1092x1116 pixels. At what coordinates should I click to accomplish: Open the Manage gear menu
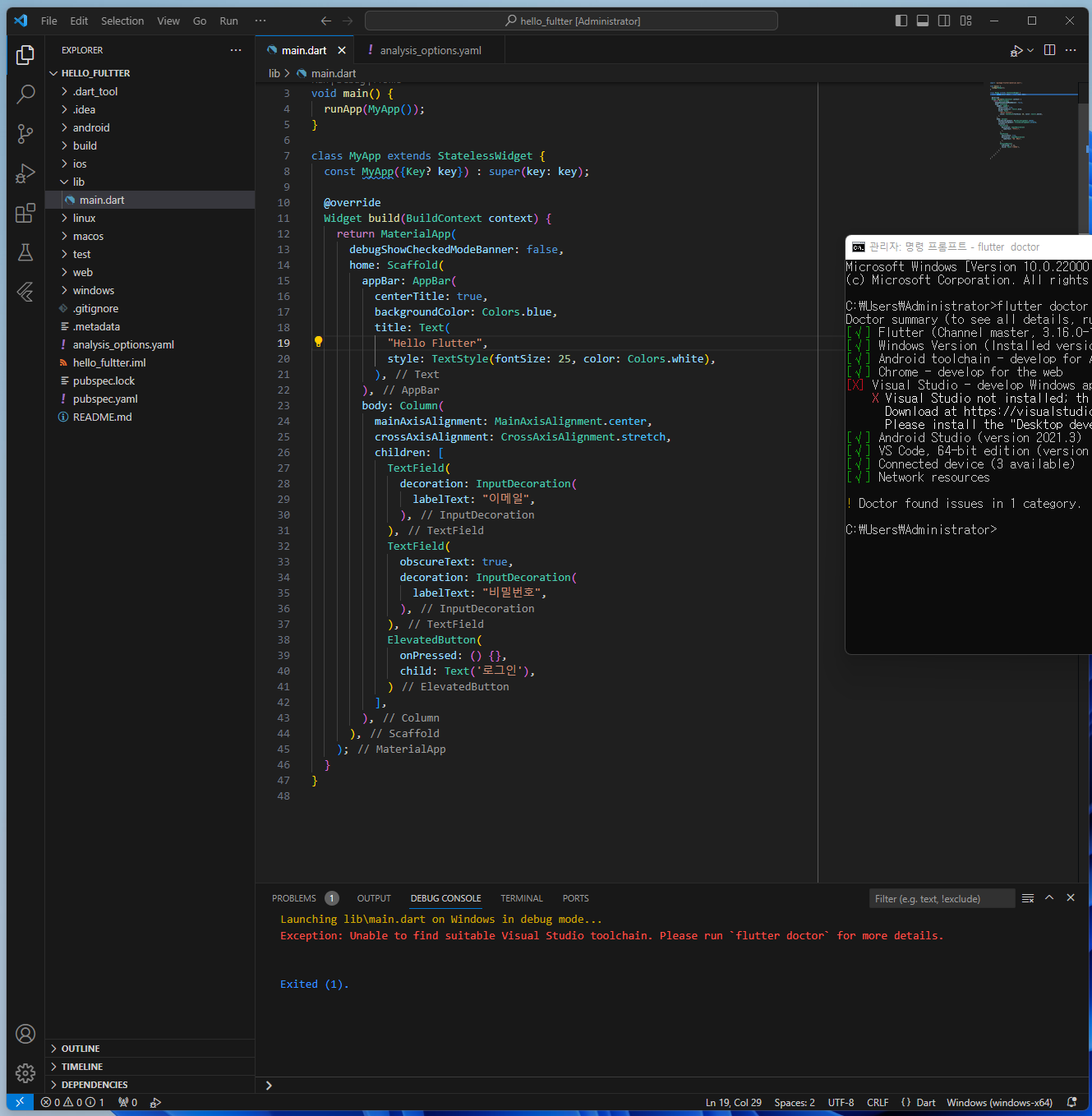pyautogui.click(x=25, y=1073)
